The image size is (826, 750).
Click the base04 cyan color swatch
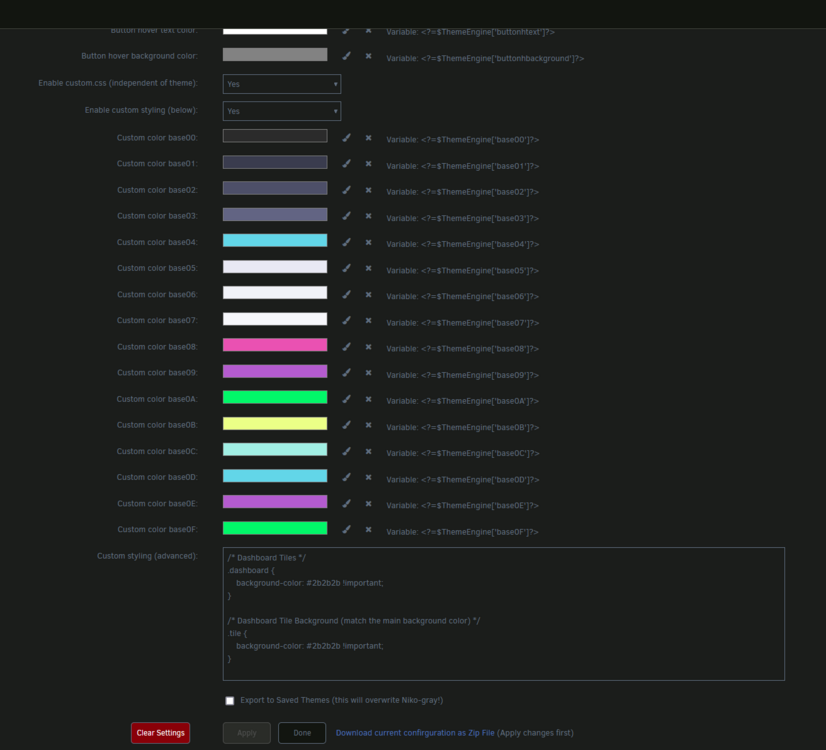[x=275, y=240]
